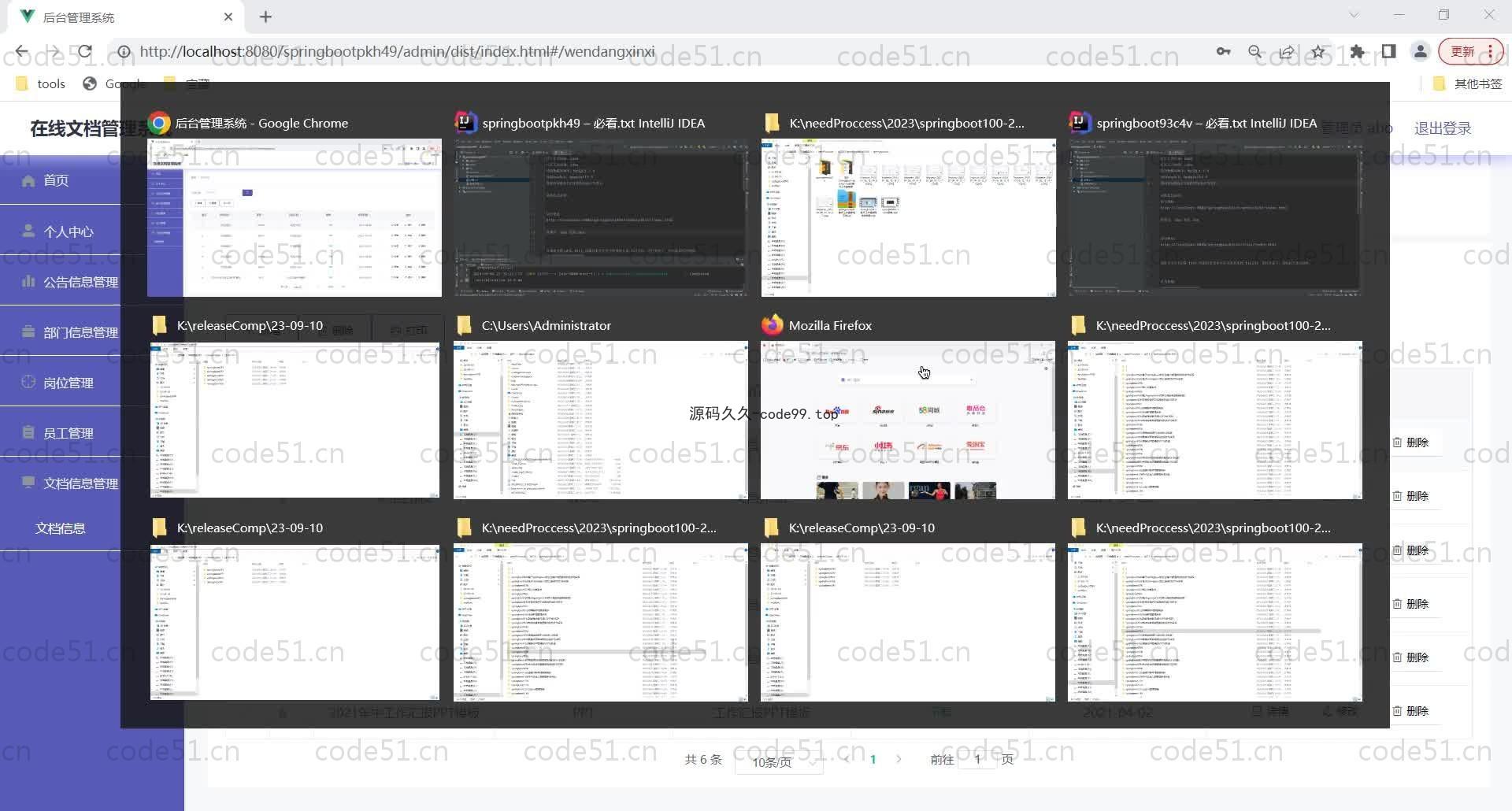Go to next page pagination arrow
The width and height of the screenshot is (1512, 811).
pos(899,760)
